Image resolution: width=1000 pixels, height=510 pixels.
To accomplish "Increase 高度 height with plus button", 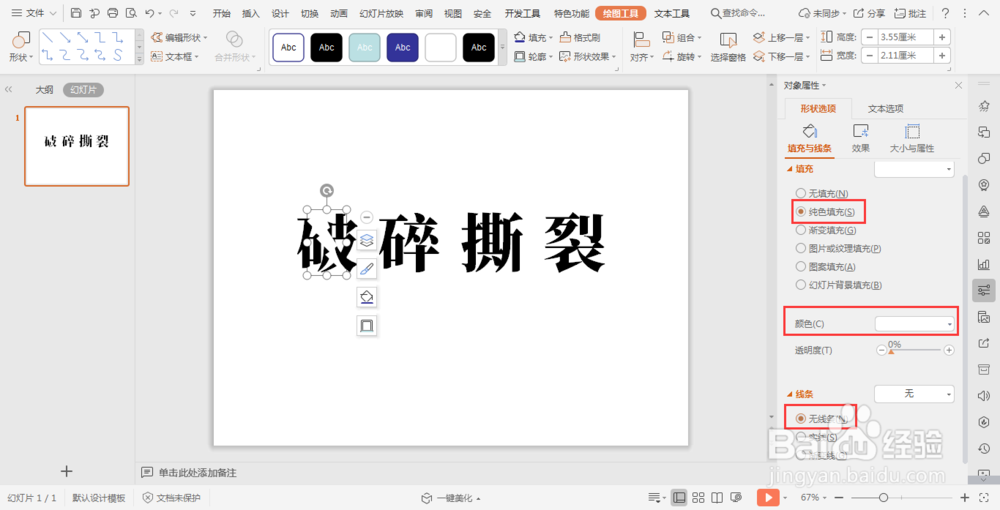I will coord(942,38).
